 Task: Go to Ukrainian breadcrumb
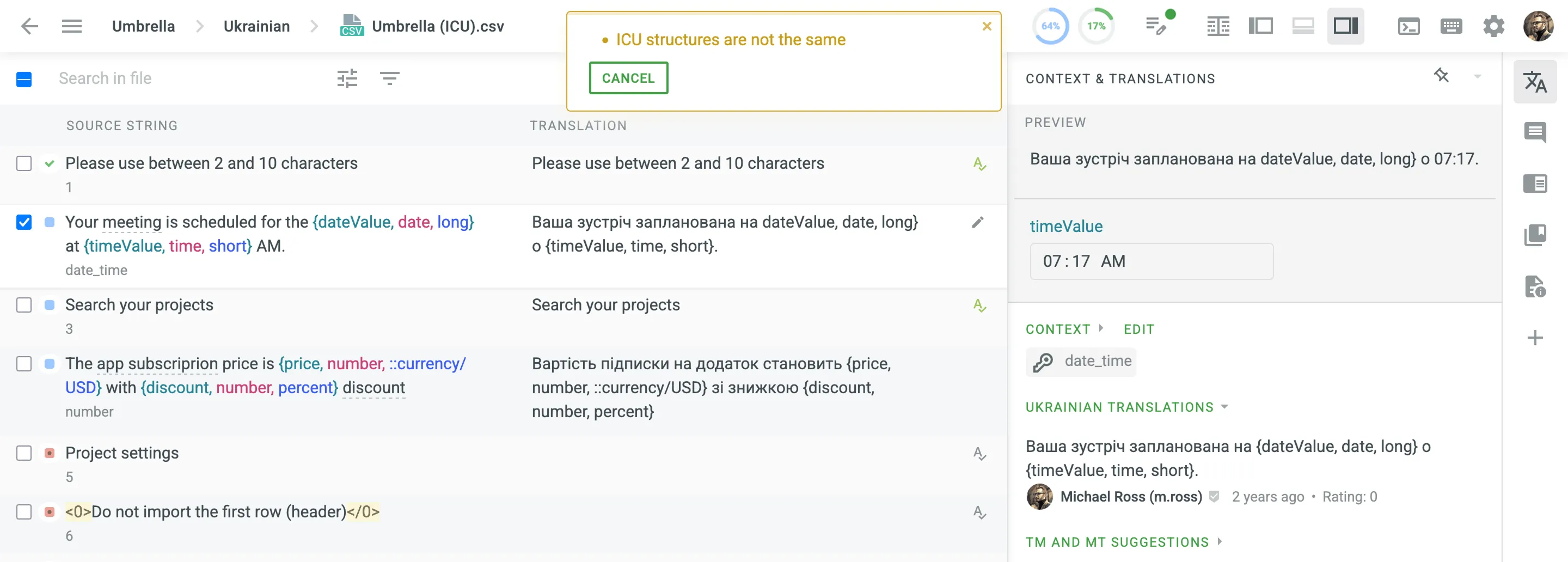click(256, 26)
